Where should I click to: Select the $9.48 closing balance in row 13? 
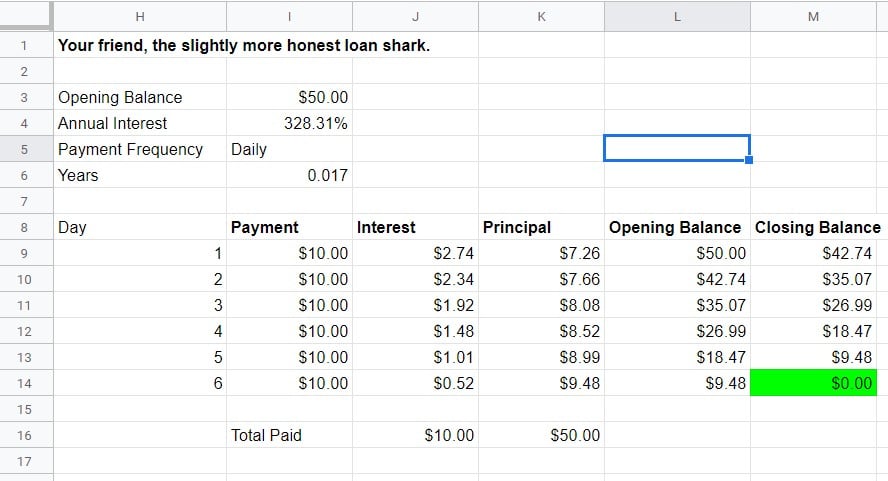point(813,357)
